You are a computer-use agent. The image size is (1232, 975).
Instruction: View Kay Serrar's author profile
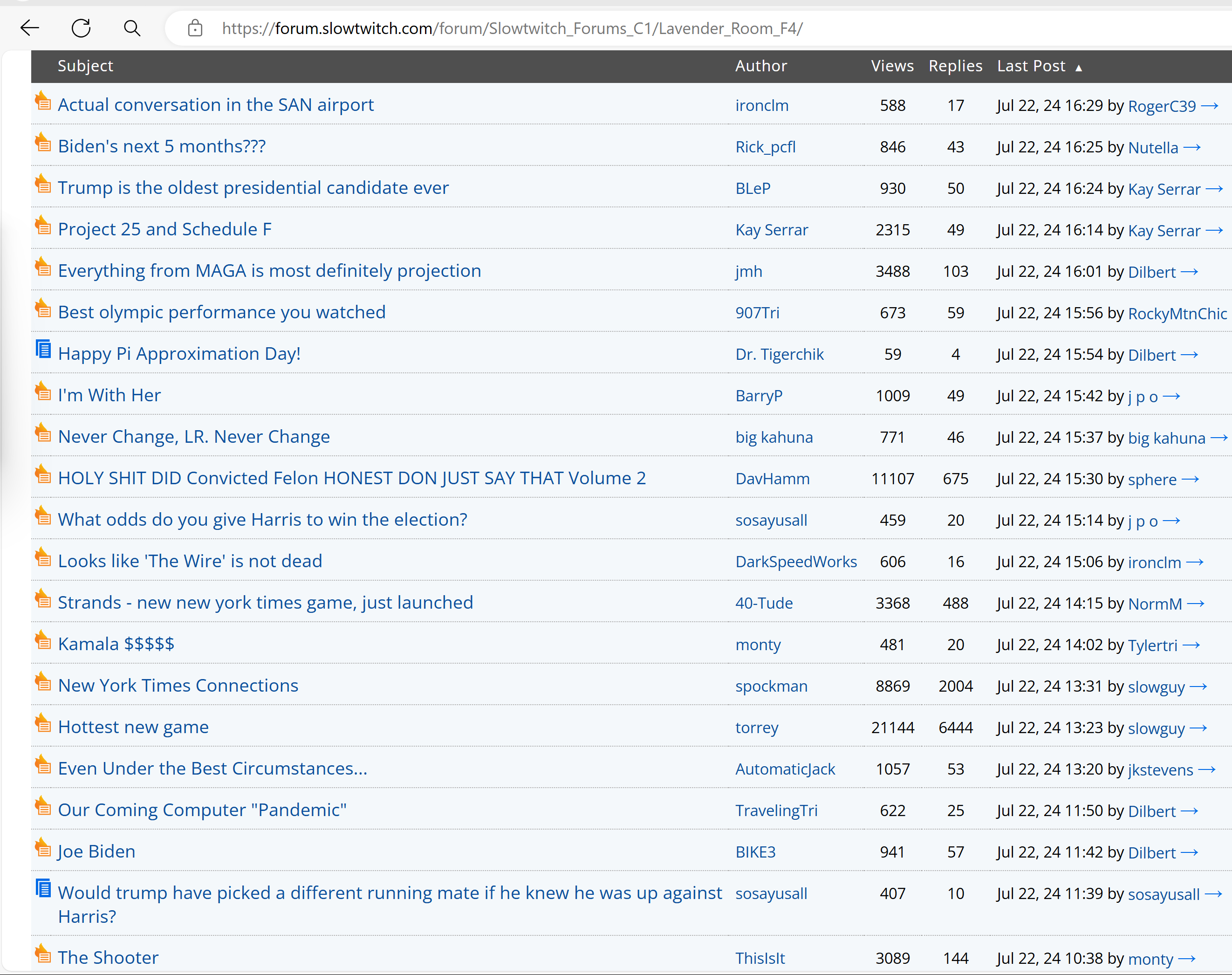[x=772, y=229]
